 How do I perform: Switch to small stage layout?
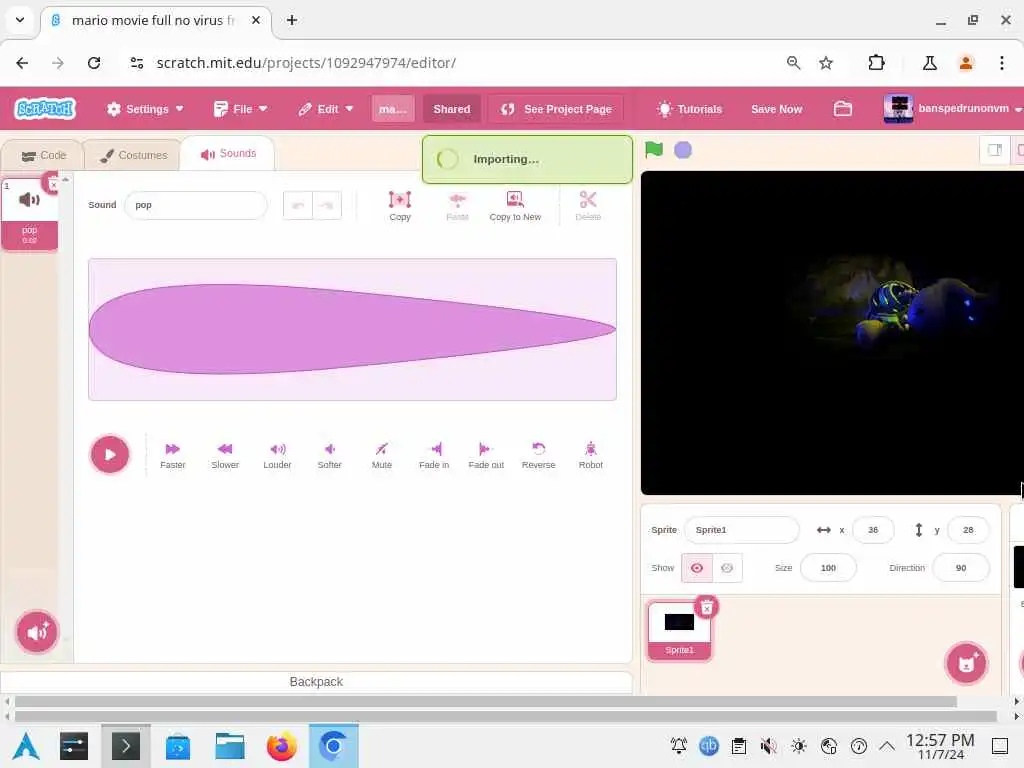click(994, 150)
